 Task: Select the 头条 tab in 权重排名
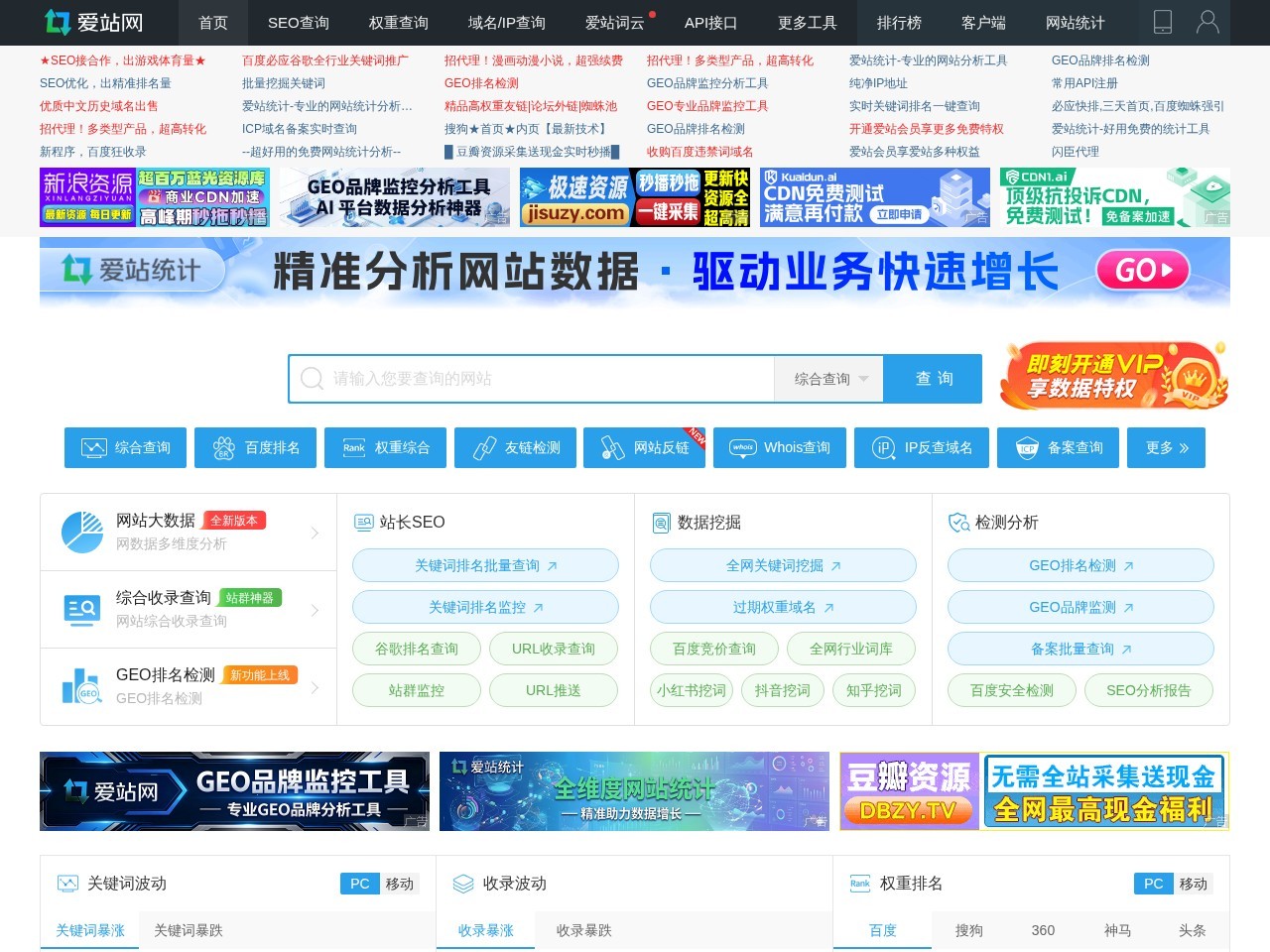(1193, 930)
